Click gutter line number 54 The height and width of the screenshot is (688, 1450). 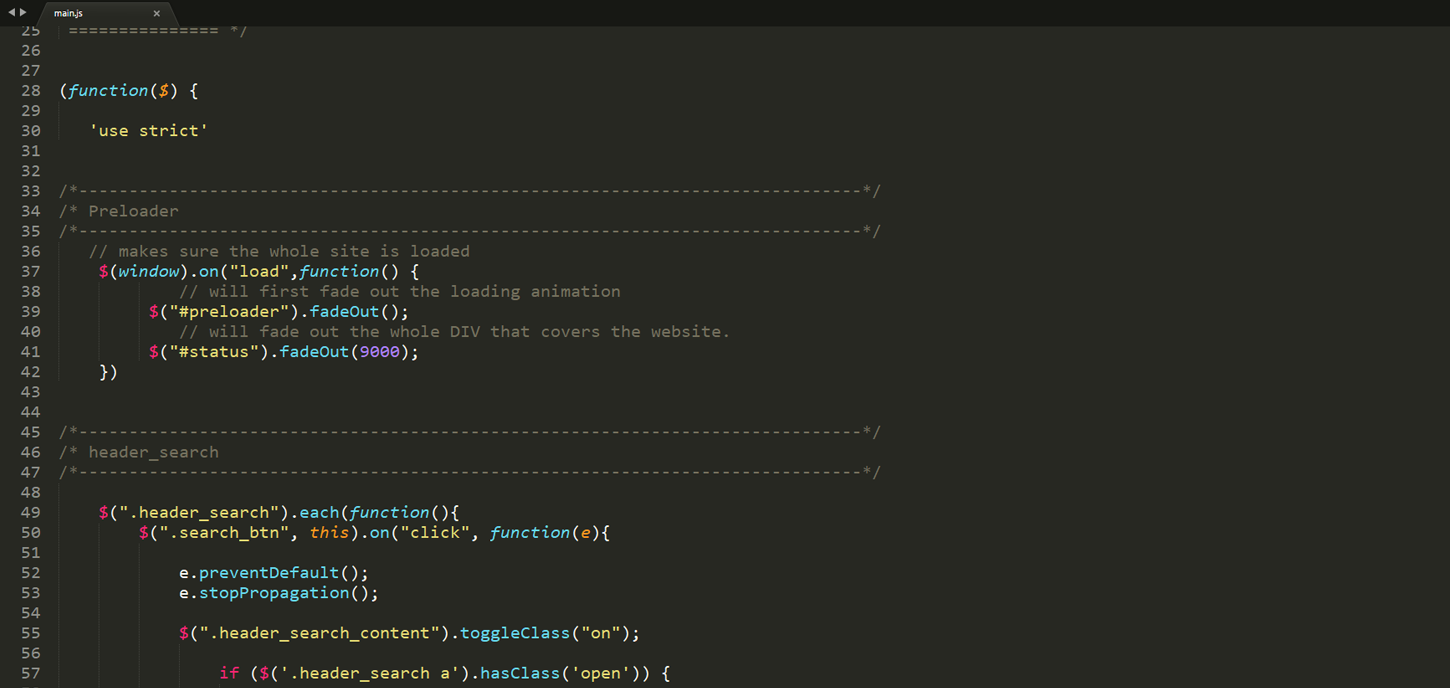click(30, 613)
